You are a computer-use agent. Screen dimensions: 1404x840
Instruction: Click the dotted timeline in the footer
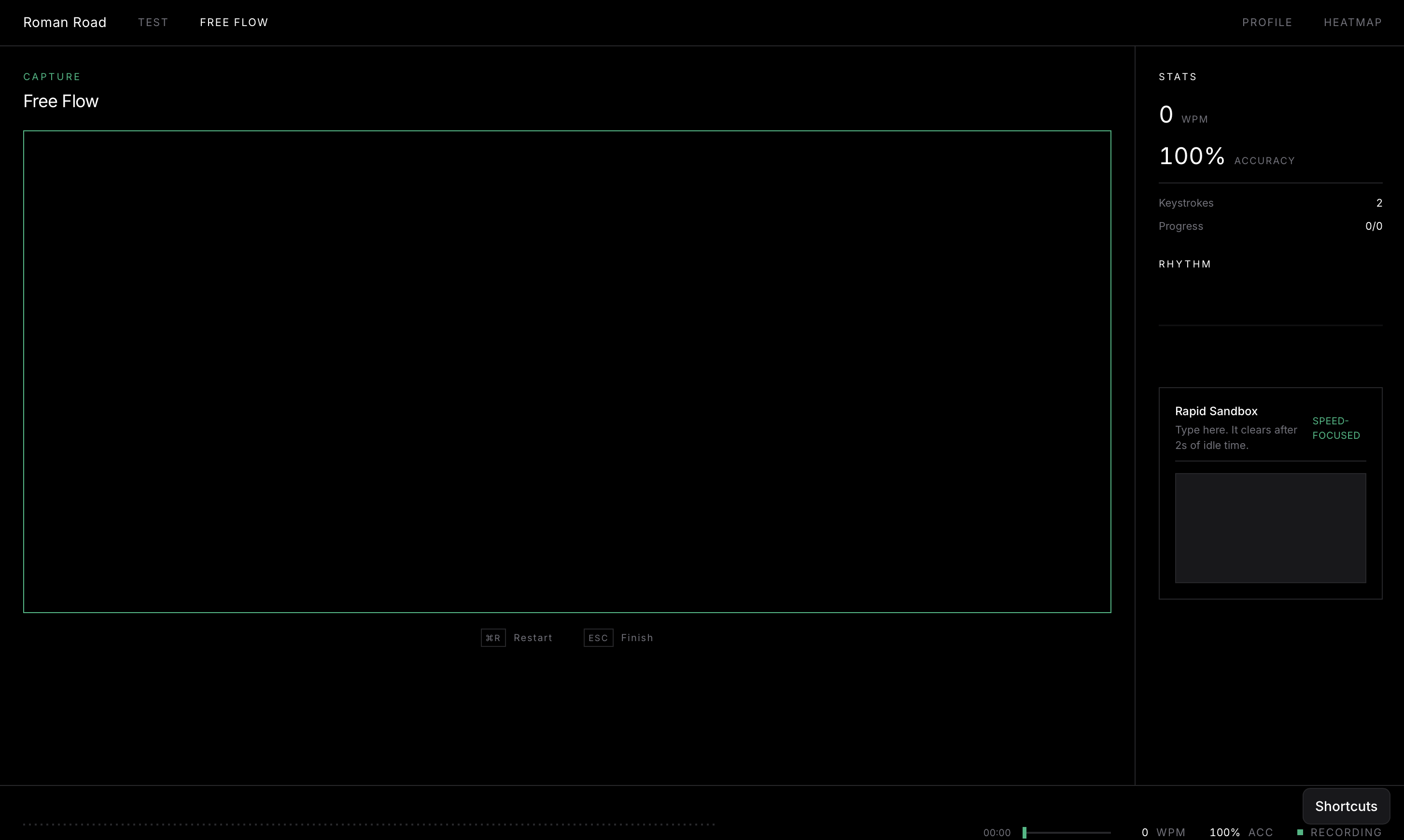coord(368,825)
